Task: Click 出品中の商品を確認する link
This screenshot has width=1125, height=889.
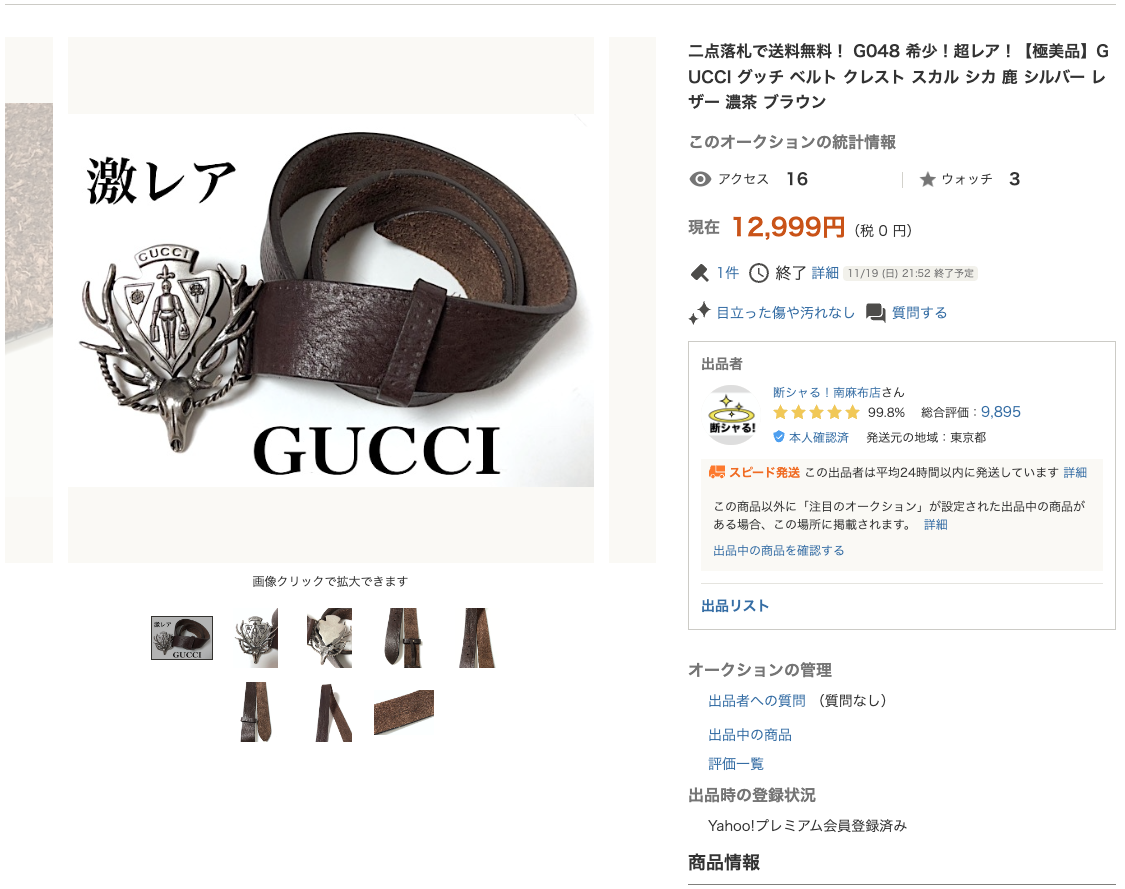Action: click(778, 550)
